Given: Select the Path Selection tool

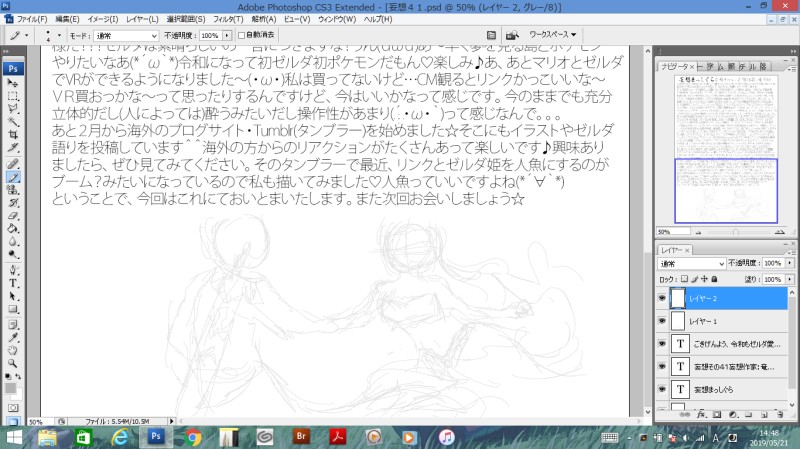Looking at the screenshot, I should [x=13, y=296].
